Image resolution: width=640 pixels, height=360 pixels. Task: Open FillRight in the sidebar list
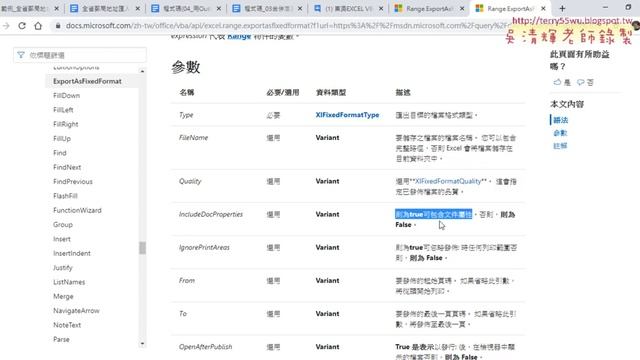66,124
